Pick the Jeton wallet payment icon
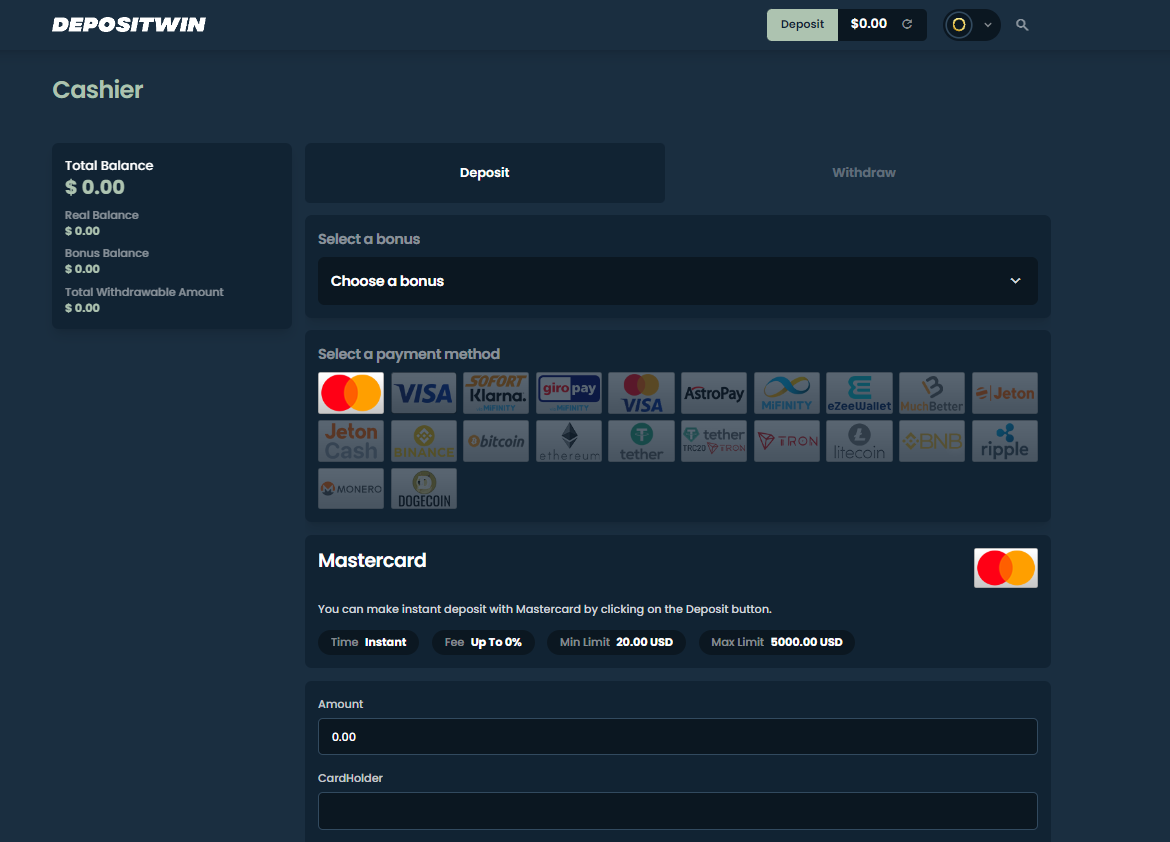Screen dimensions: 1170x842 tap(1004, 393)
